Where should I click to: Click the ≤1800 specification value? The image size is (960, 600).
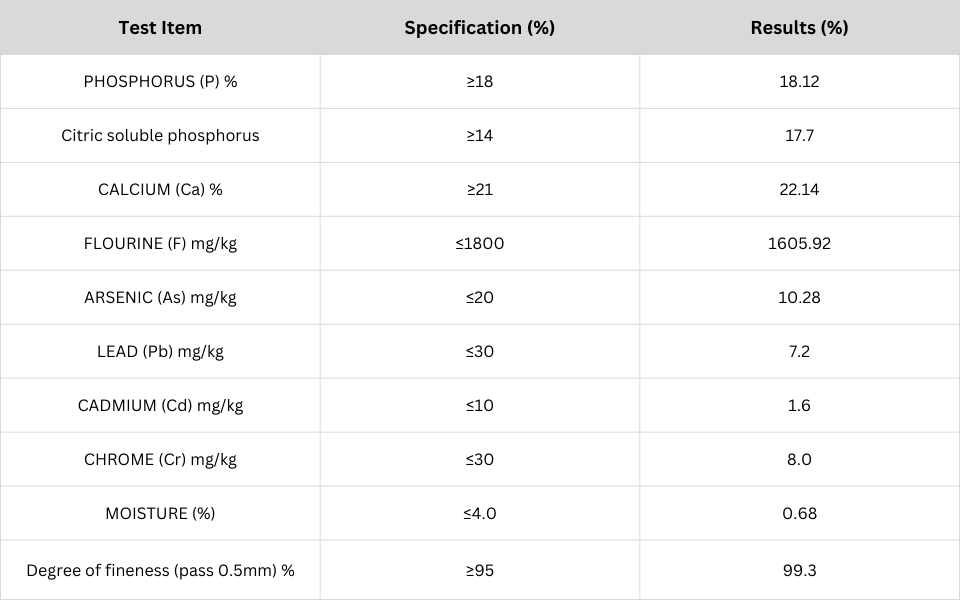(479, 244)
